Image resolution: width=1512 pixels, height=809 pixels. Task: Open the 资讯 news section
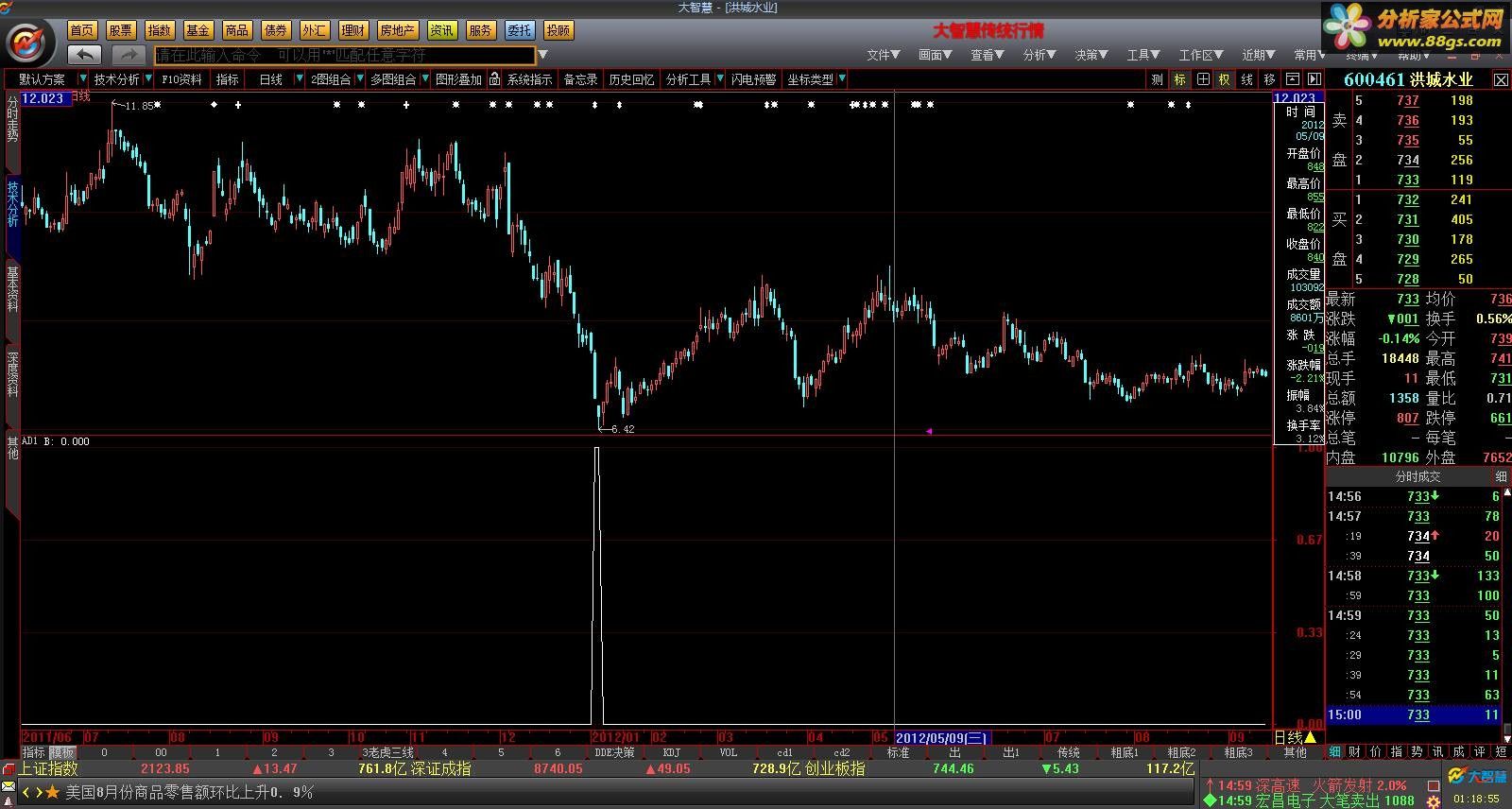(x=441, y=30)
